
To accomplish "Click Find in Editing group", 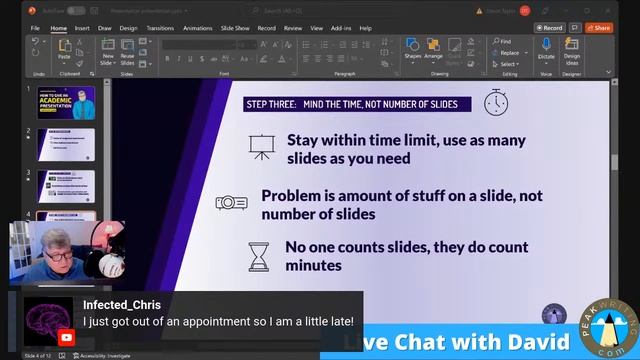I will coord(502,41).
